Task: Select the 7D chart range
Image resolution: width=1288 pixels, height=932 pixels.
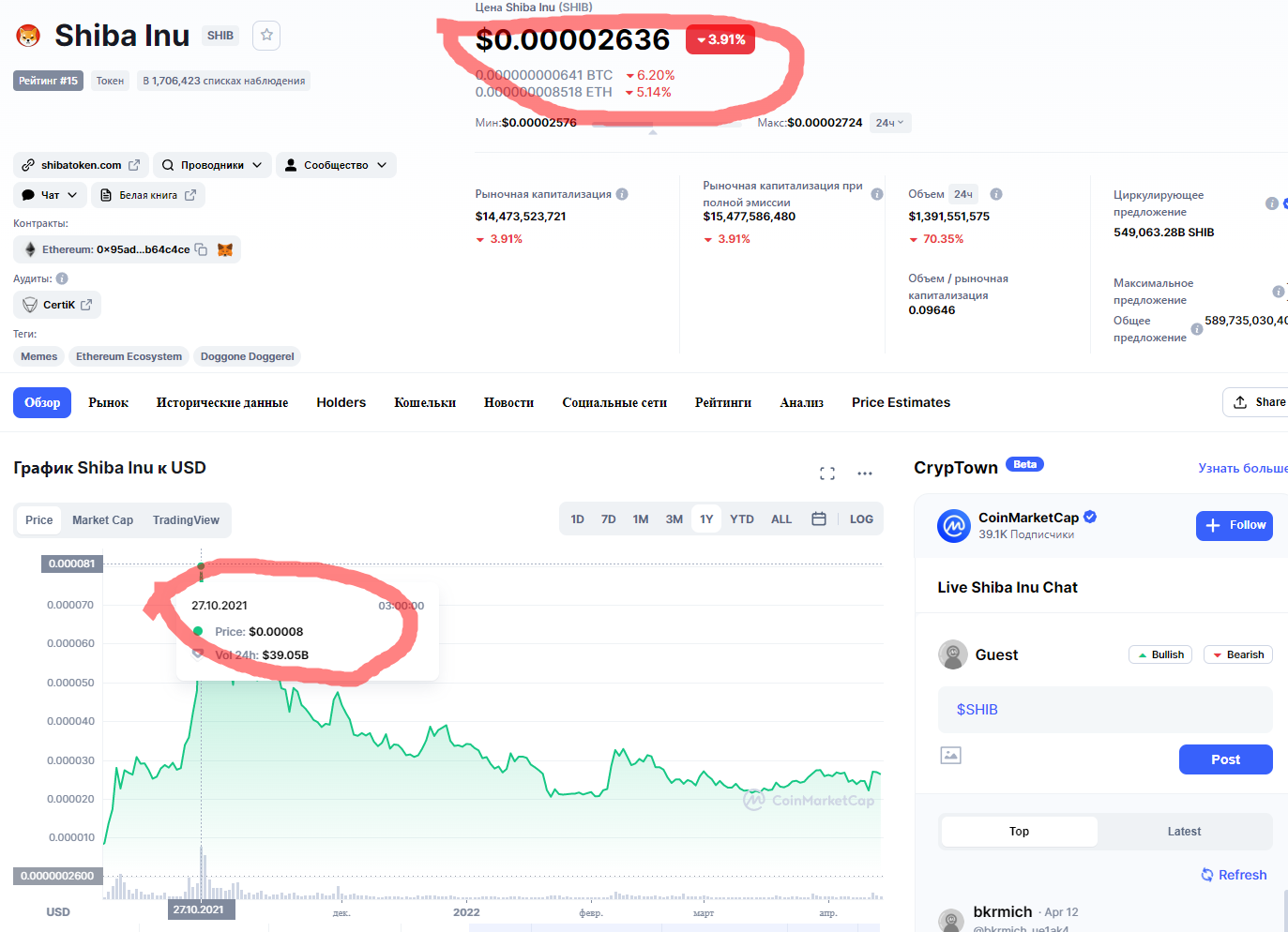Action: click(609, 519)
